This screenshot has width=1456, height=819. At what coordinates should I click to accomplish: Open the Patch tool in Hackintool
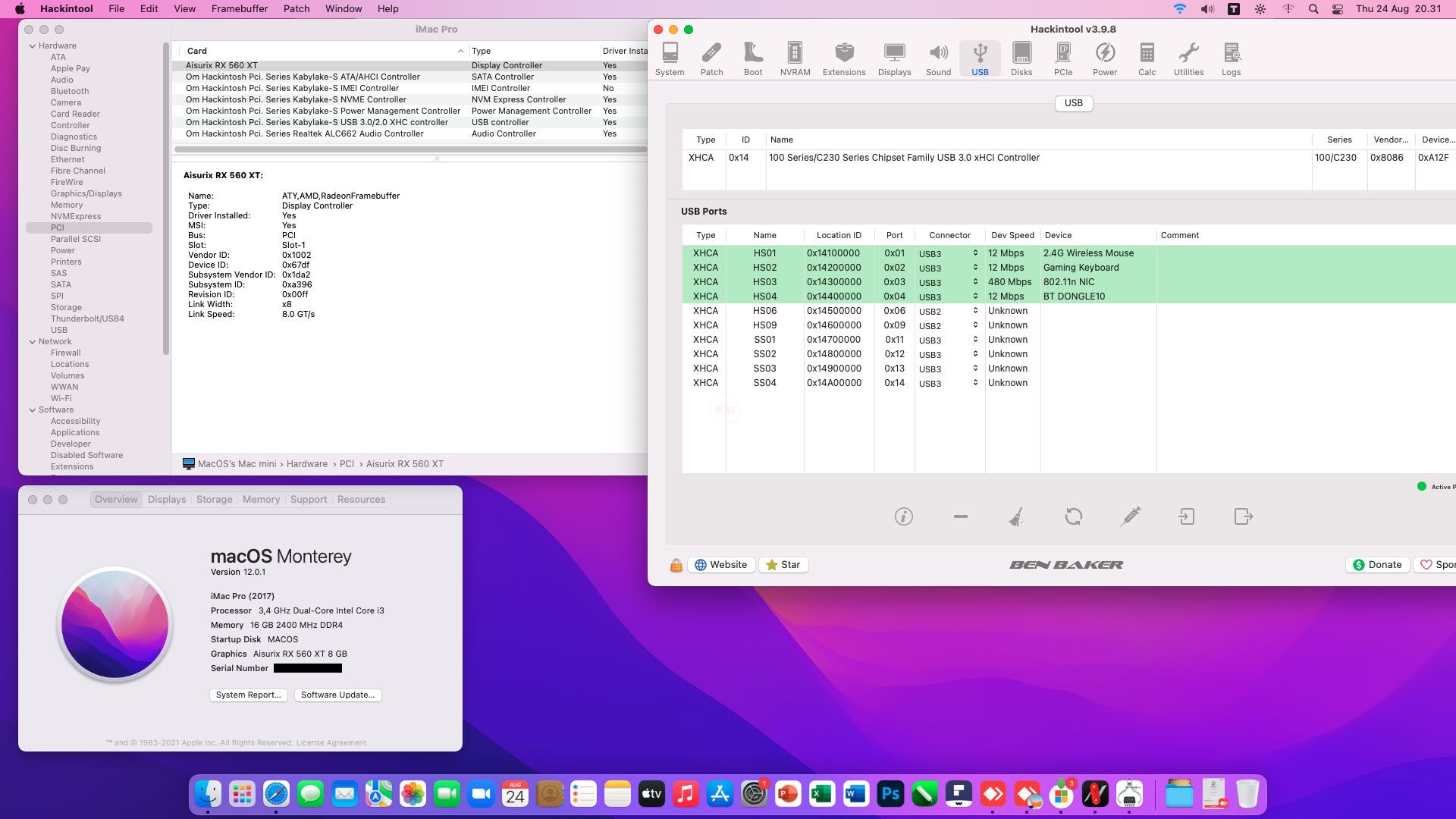711,59
